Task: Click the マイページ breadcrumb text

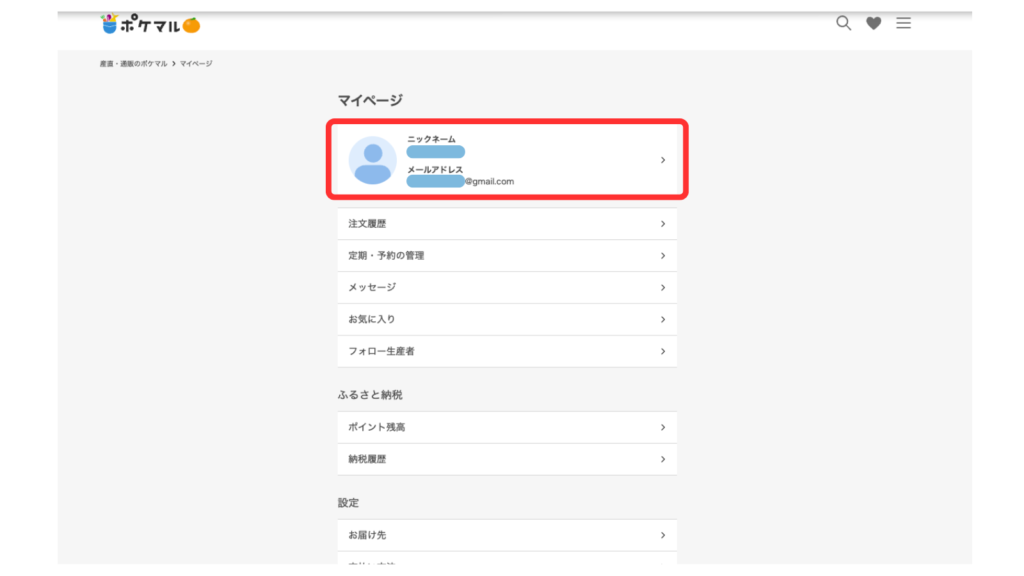Action: pyautogui.click(x=196, y=64)
